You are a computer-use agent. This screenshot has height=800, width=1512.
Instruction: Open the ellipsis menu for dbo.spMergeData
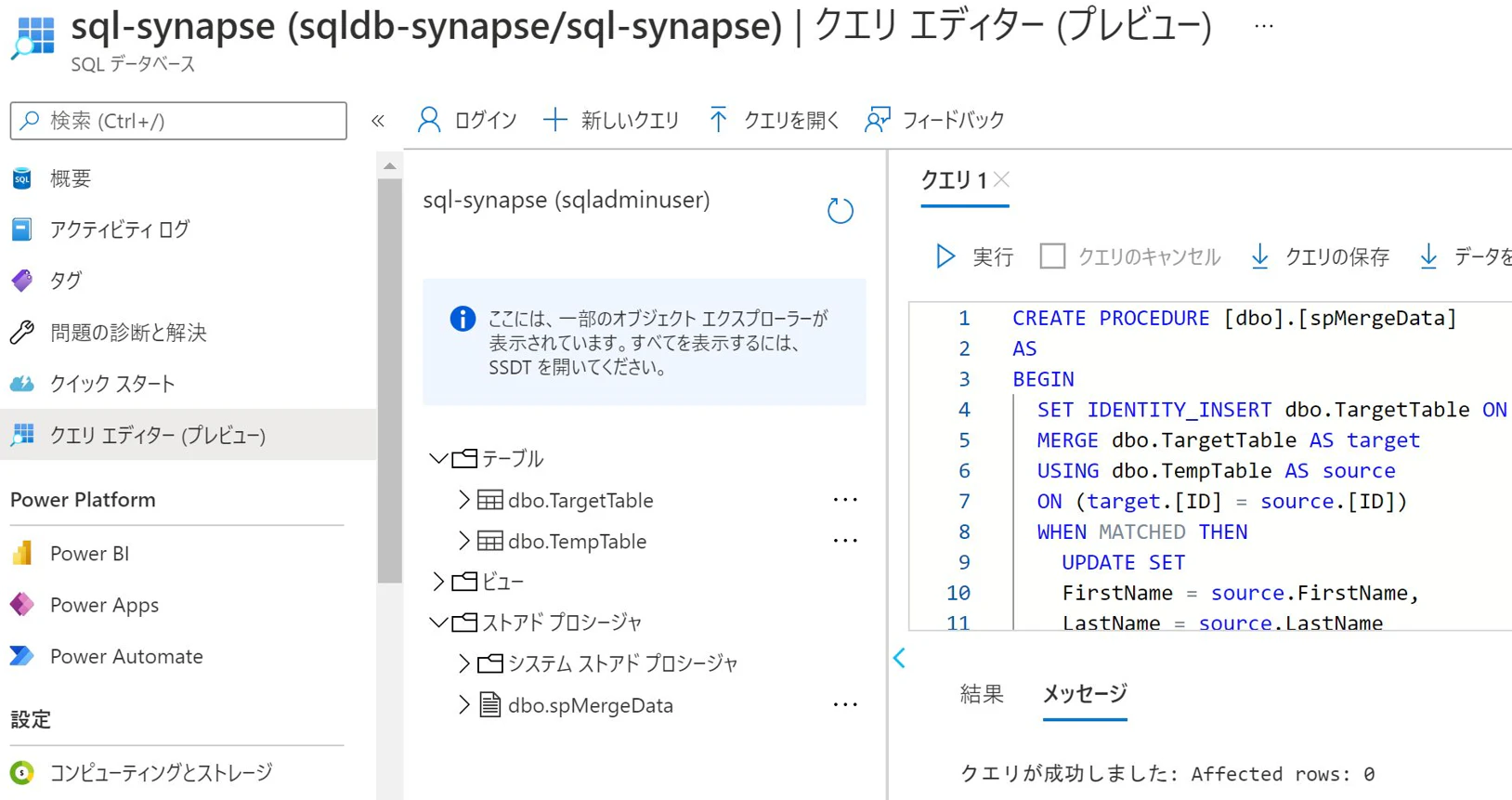click(845, 705)
